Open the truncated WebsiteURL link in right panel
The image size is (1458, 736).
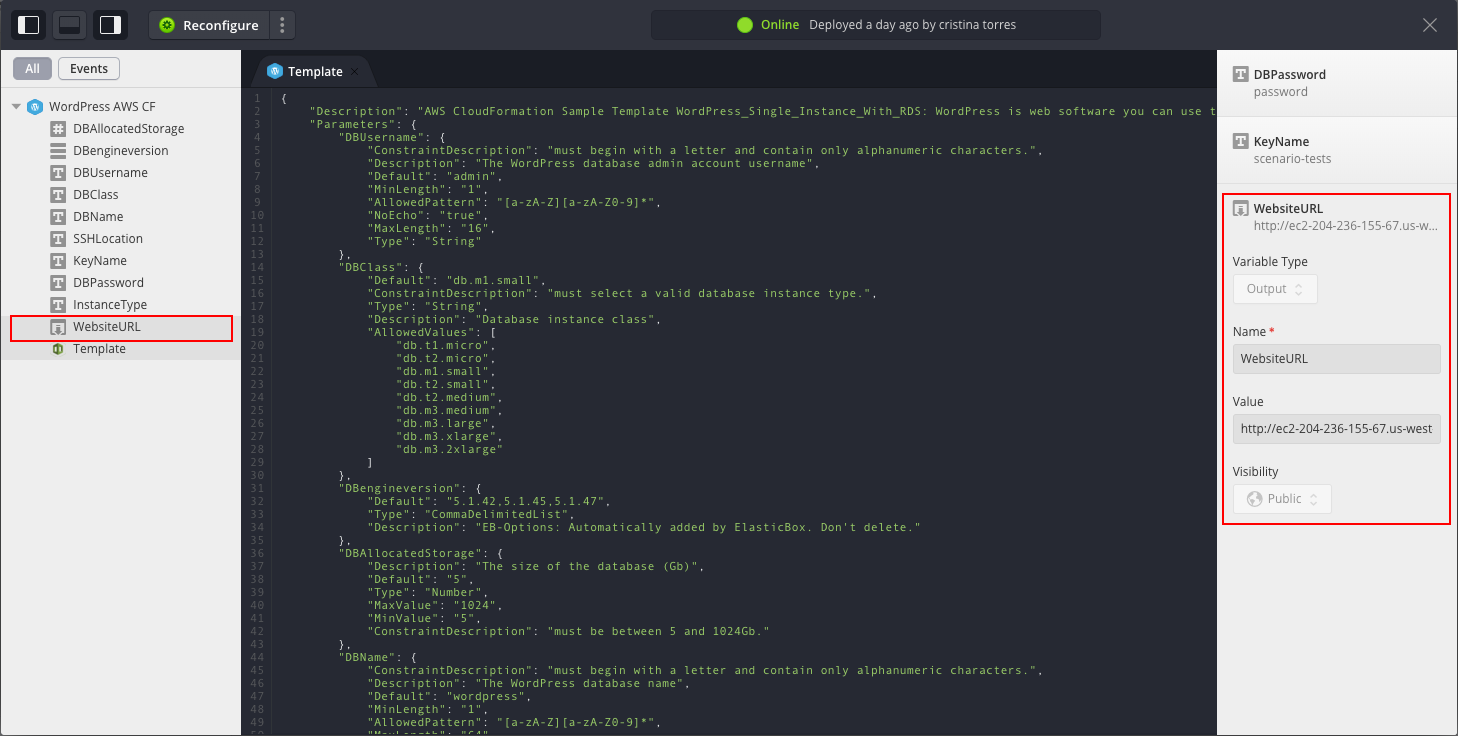[1345, 226]
